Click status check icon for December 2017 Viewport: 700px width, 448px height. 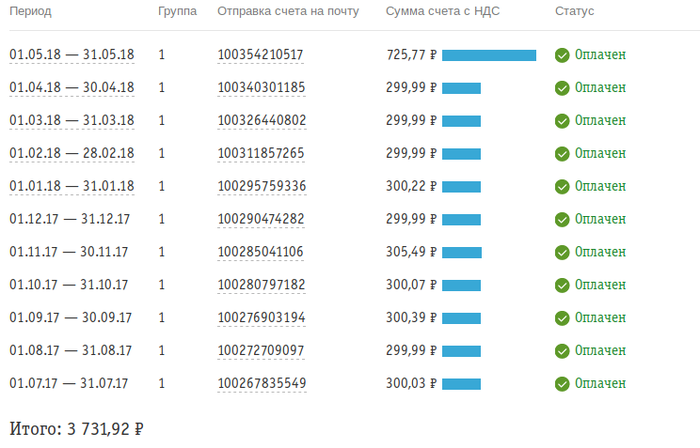562,219
